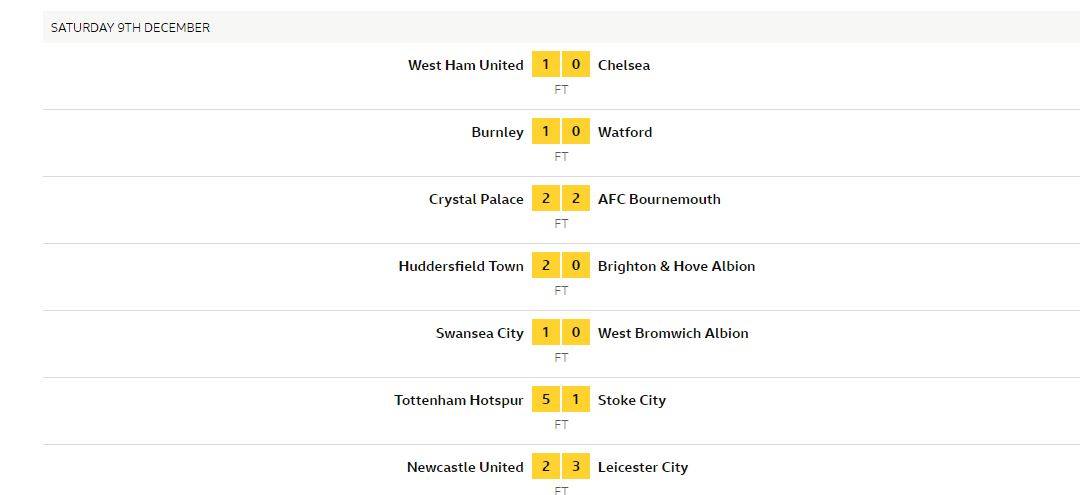
Task: Click the Burnley team name
Action: (x=497, y=132)
